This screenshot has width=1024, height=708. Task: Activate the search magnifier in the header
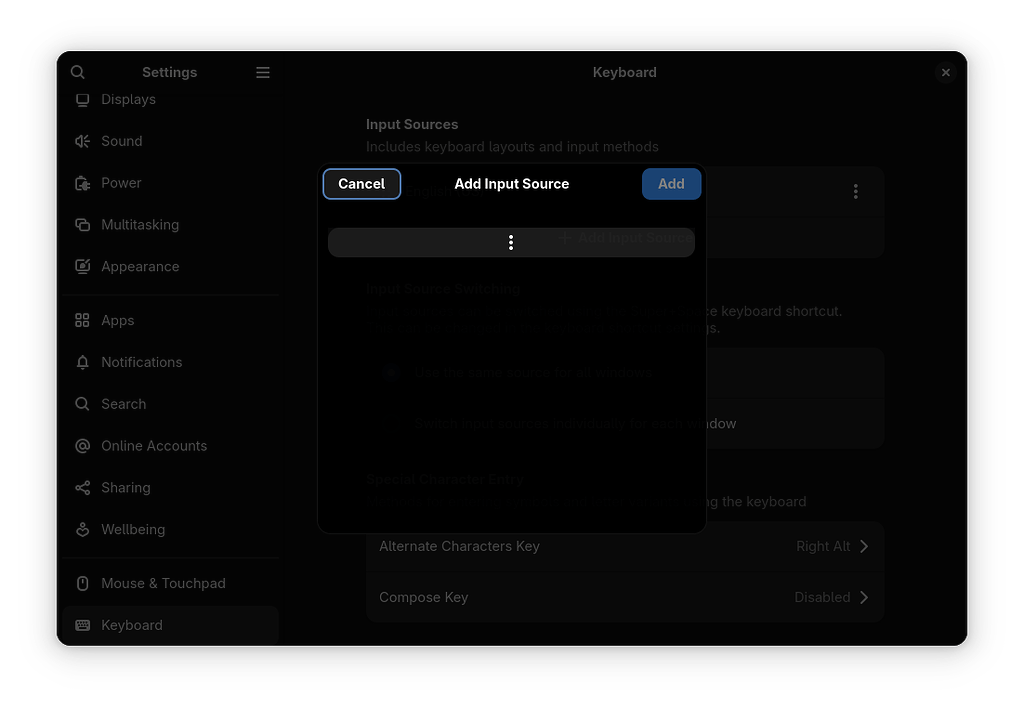(77, 72)
